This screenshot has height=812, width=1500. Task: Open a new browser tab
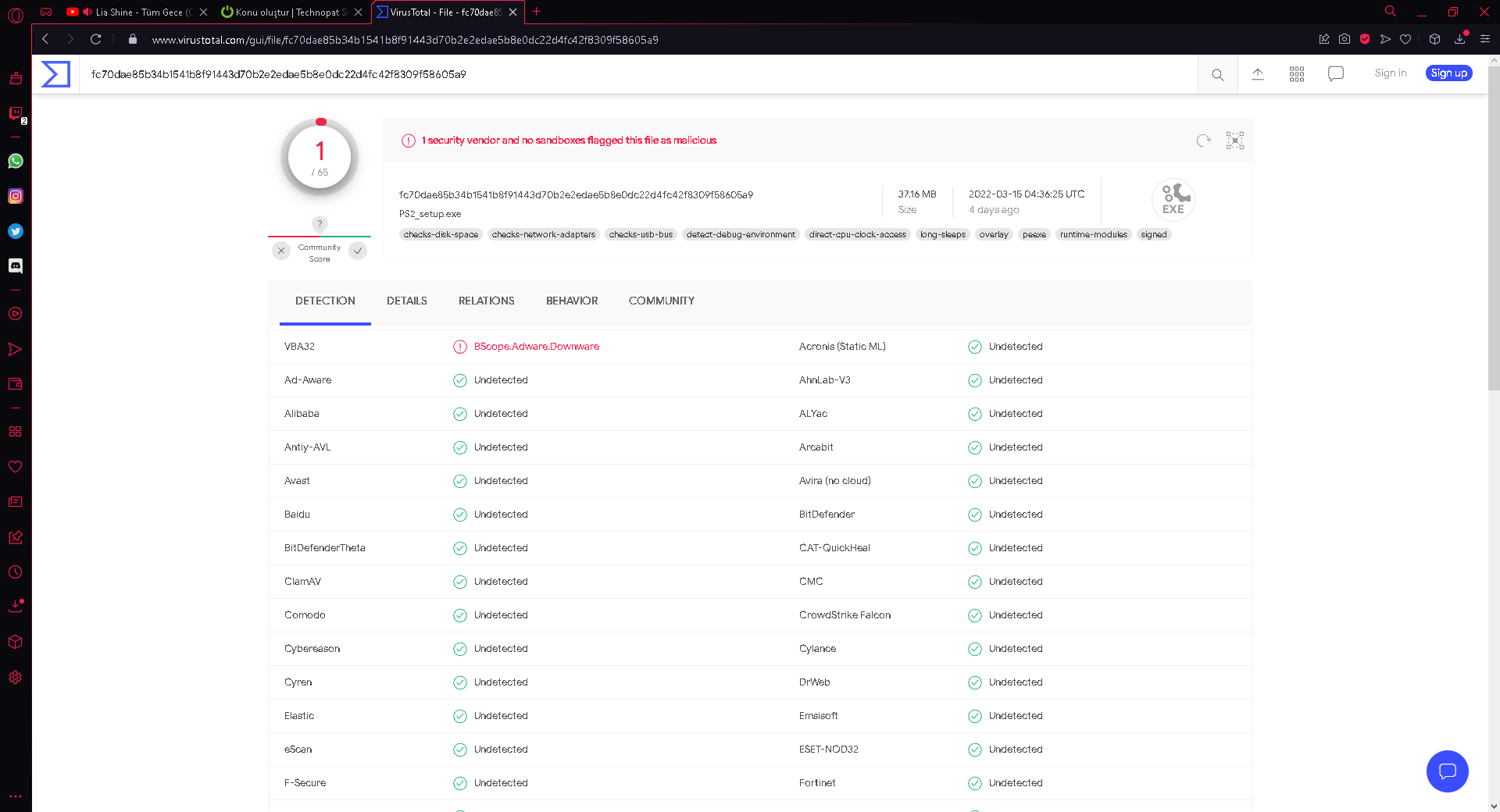(x=537, y=12)
